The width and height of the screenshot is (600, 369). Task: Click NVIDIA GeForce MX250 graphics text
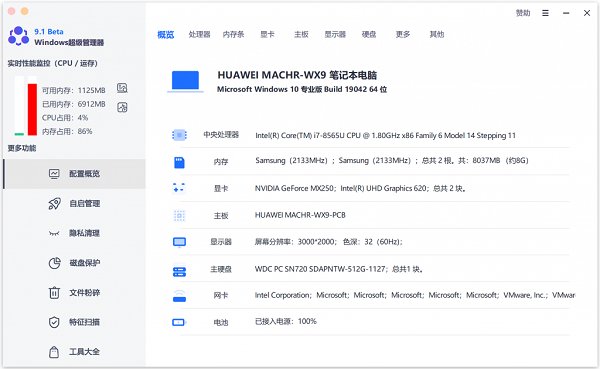tap(360, 188)
